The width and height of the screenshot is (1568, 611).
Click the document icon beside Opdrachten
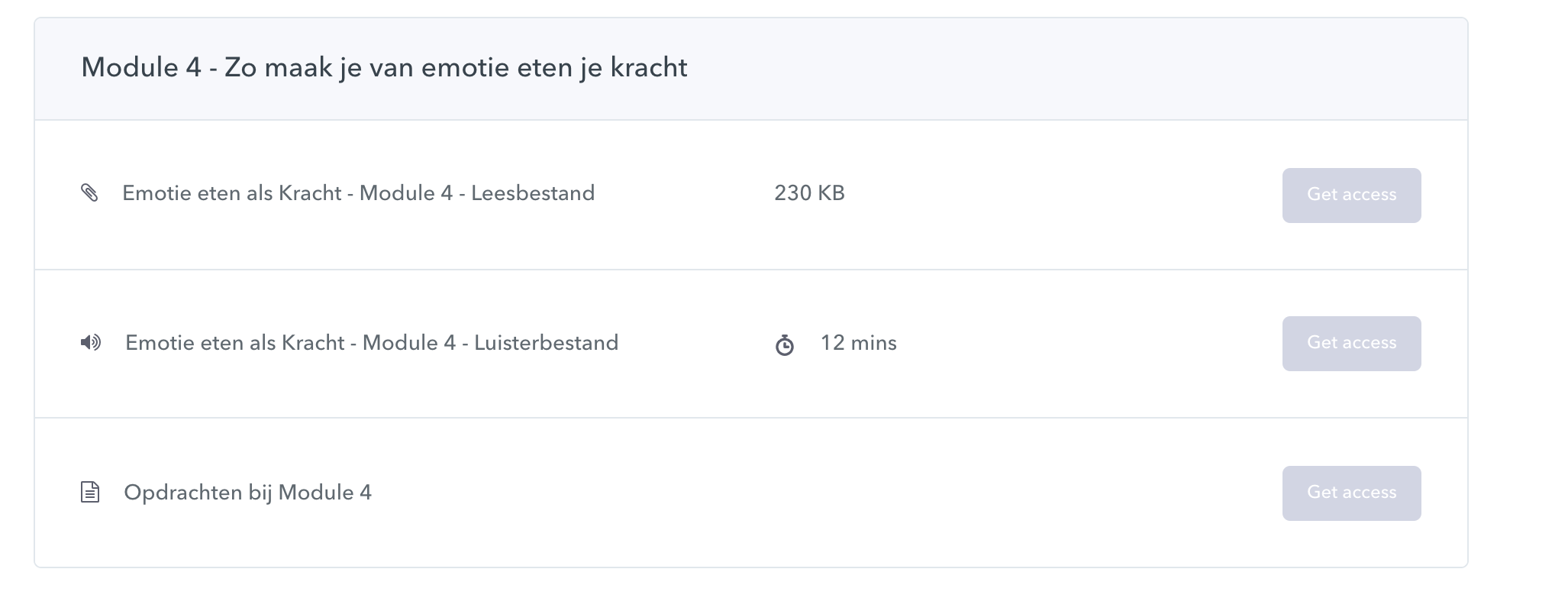[x=90, y=493]
